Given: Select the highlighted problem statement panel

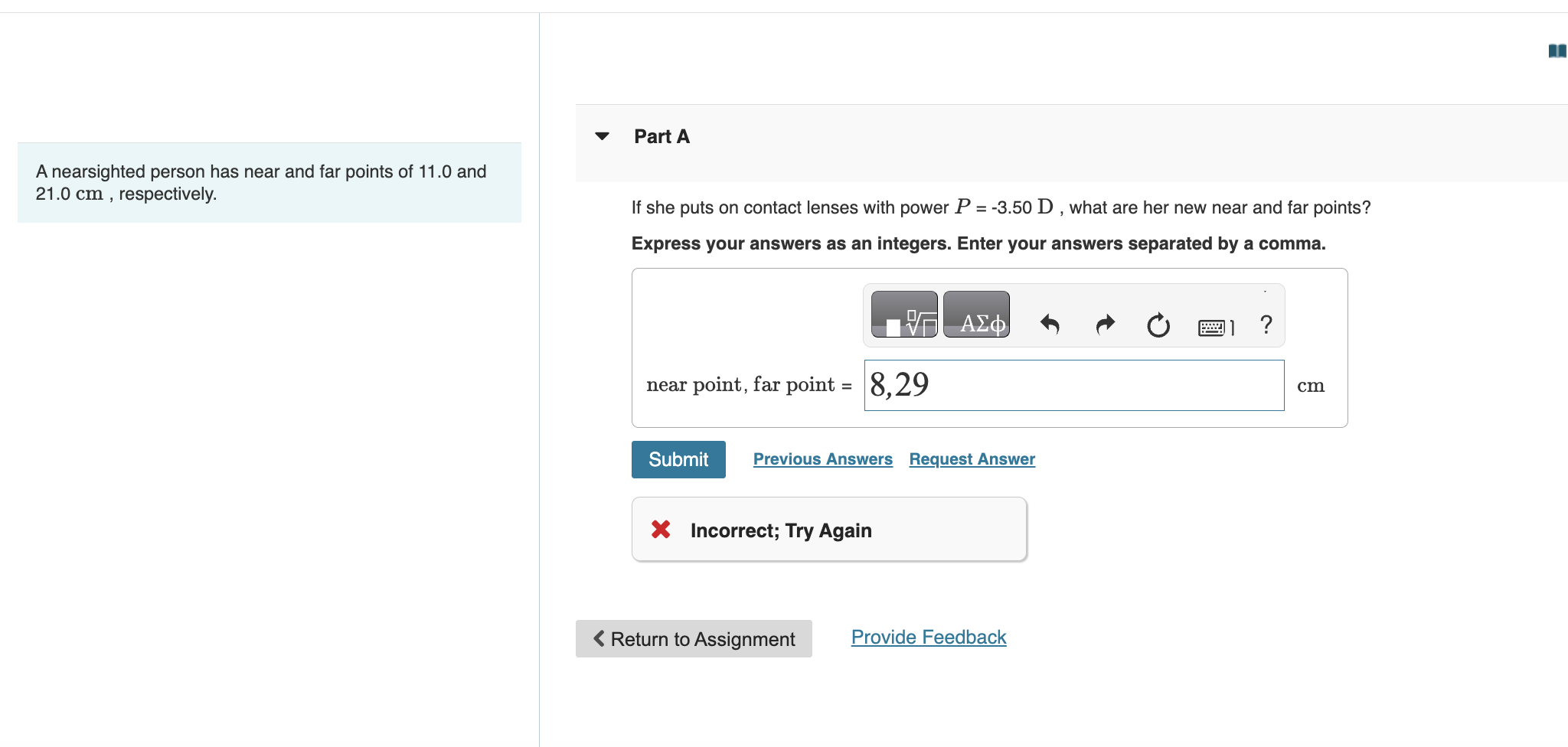Looking at the screenshot, I should pos(268,182).
